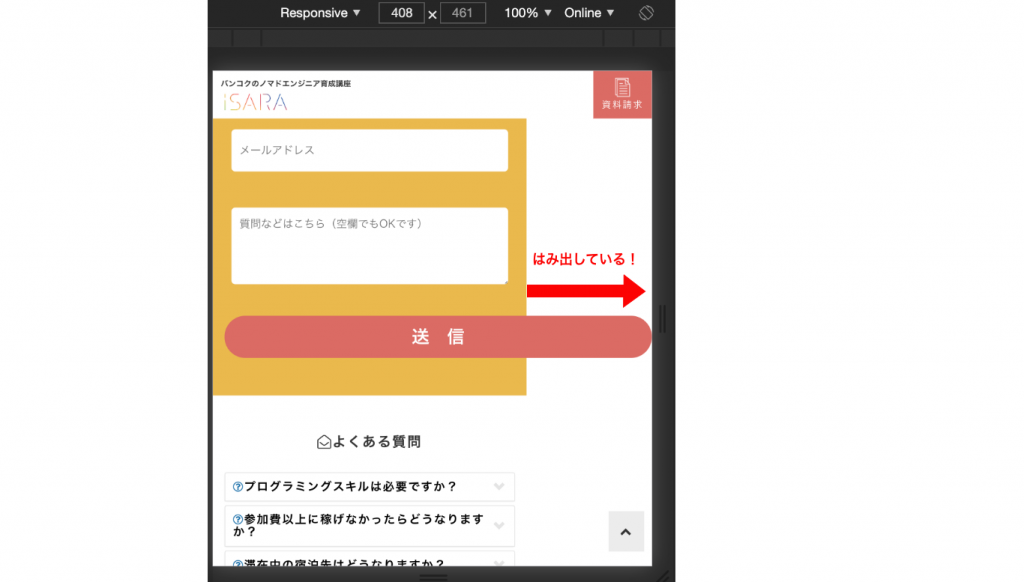1024x582 pixels.
Task: Open the Online throttling dropdown
Action: [x=589, y=13]
